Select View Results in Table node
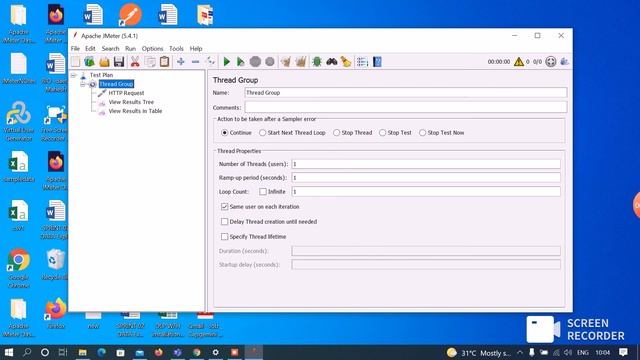This screenshot has height=360, width=640. coord(135,111)
